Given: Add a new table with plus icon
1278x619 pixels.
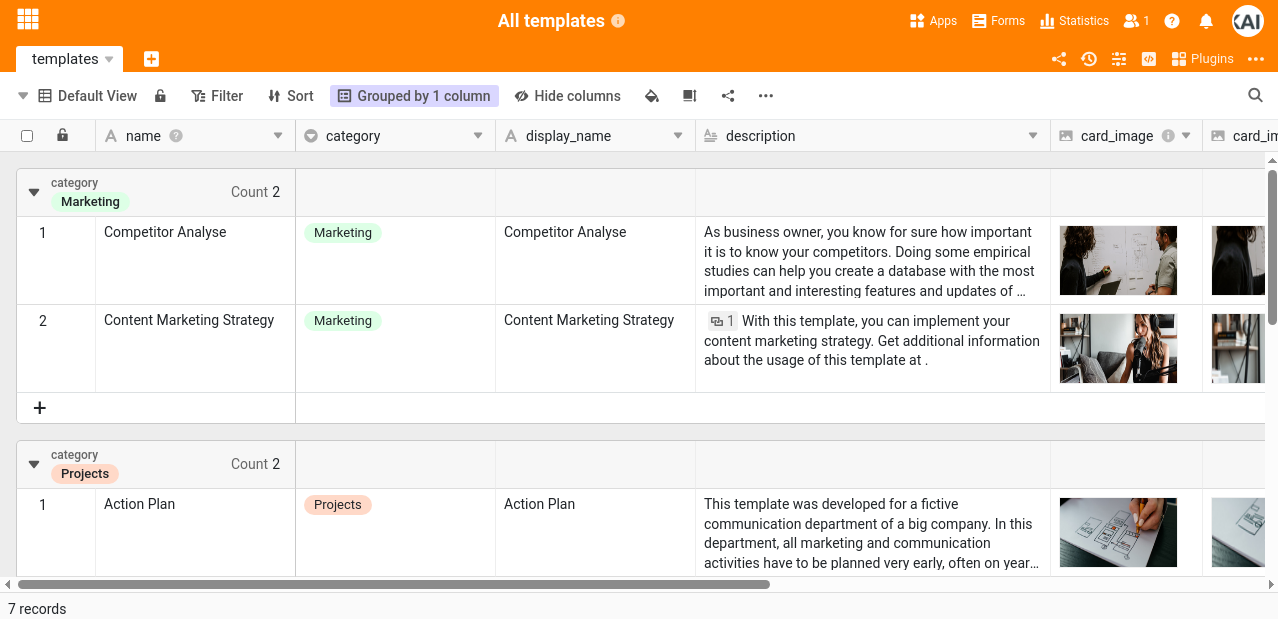Looking at the screenshot, I should pos(151,59).
